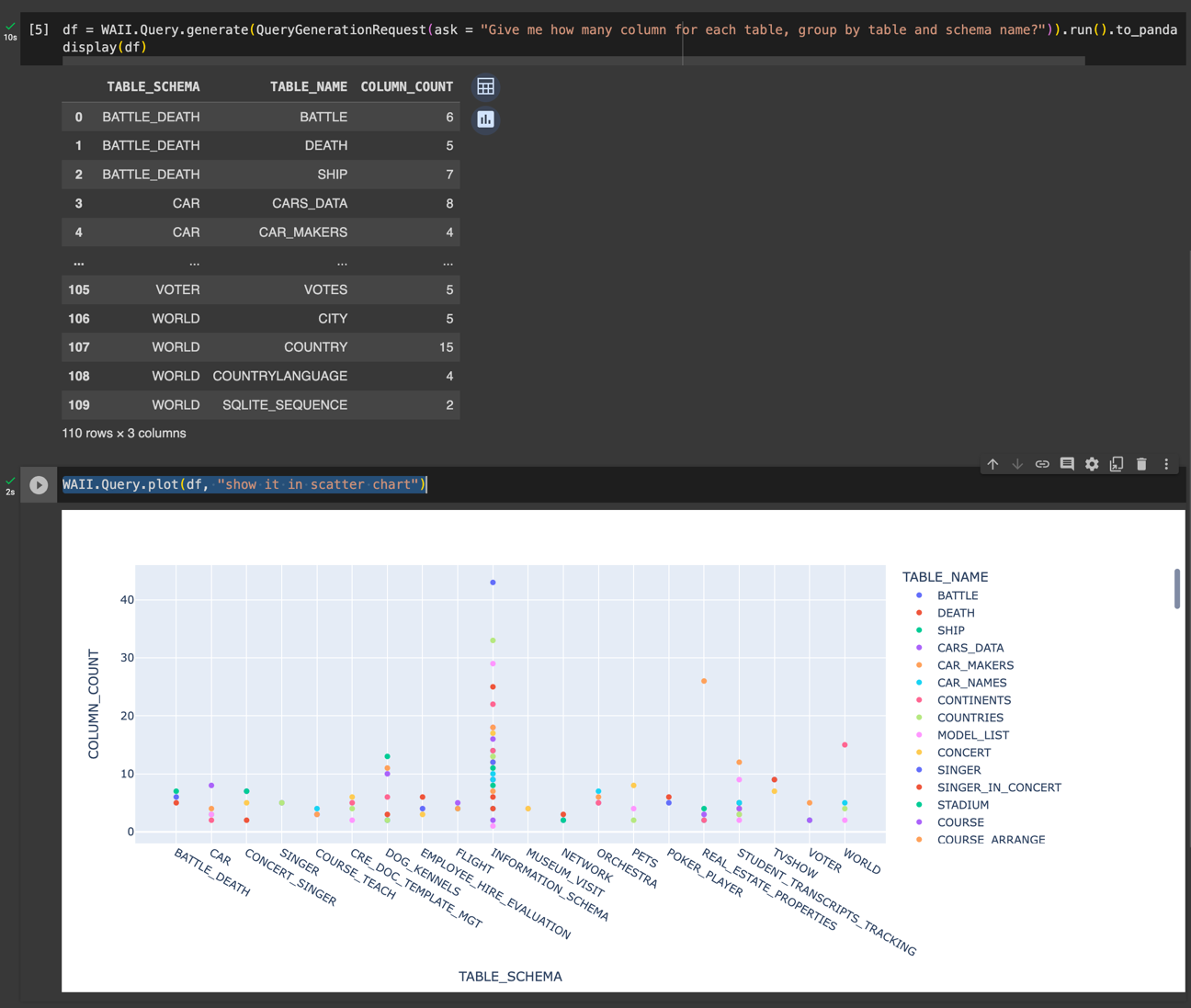
Task: Click the TABLE_NAME legend title
Action: [x=945, y=577]
